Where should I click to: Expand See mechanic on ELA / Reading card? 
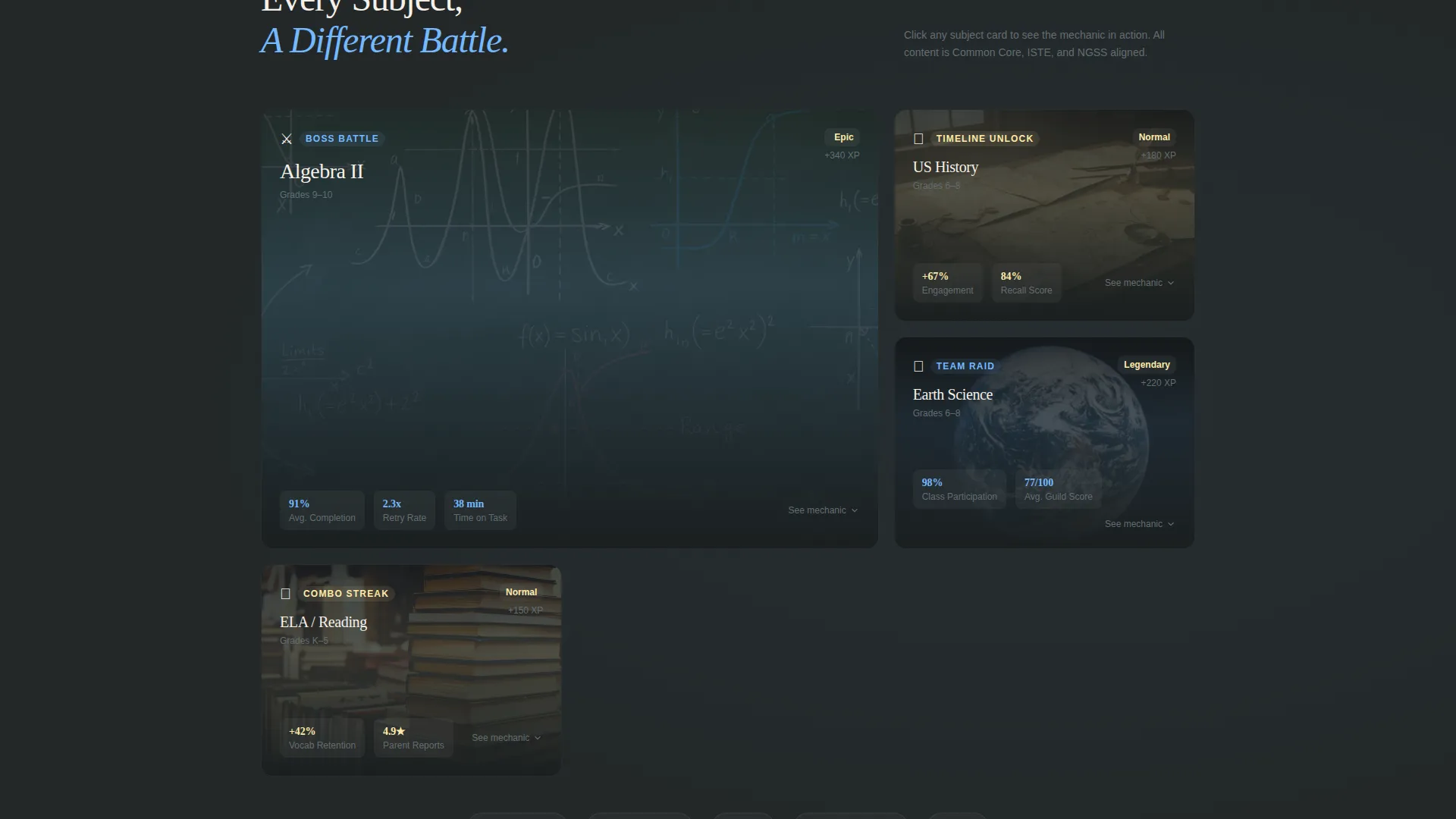(x=507, y=738)
